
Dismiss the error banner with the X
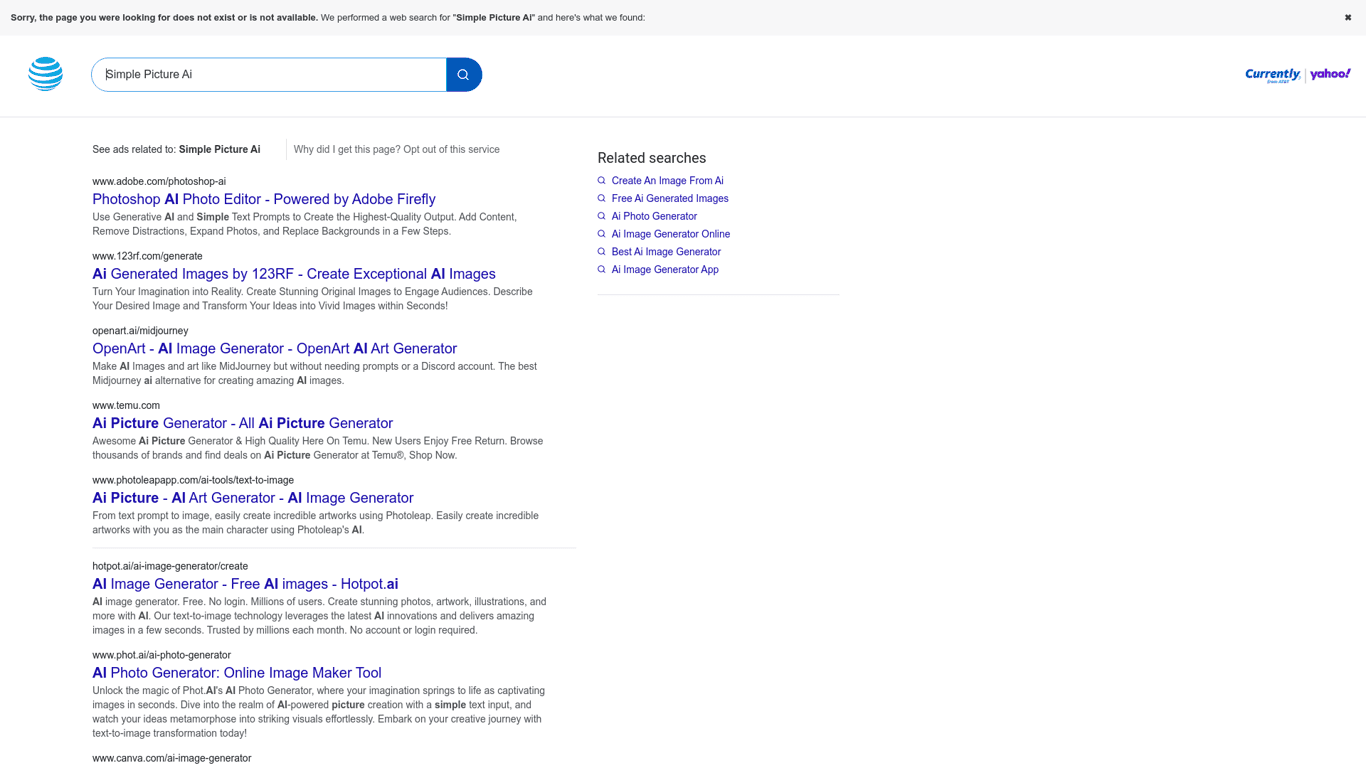coord(1347,17)
